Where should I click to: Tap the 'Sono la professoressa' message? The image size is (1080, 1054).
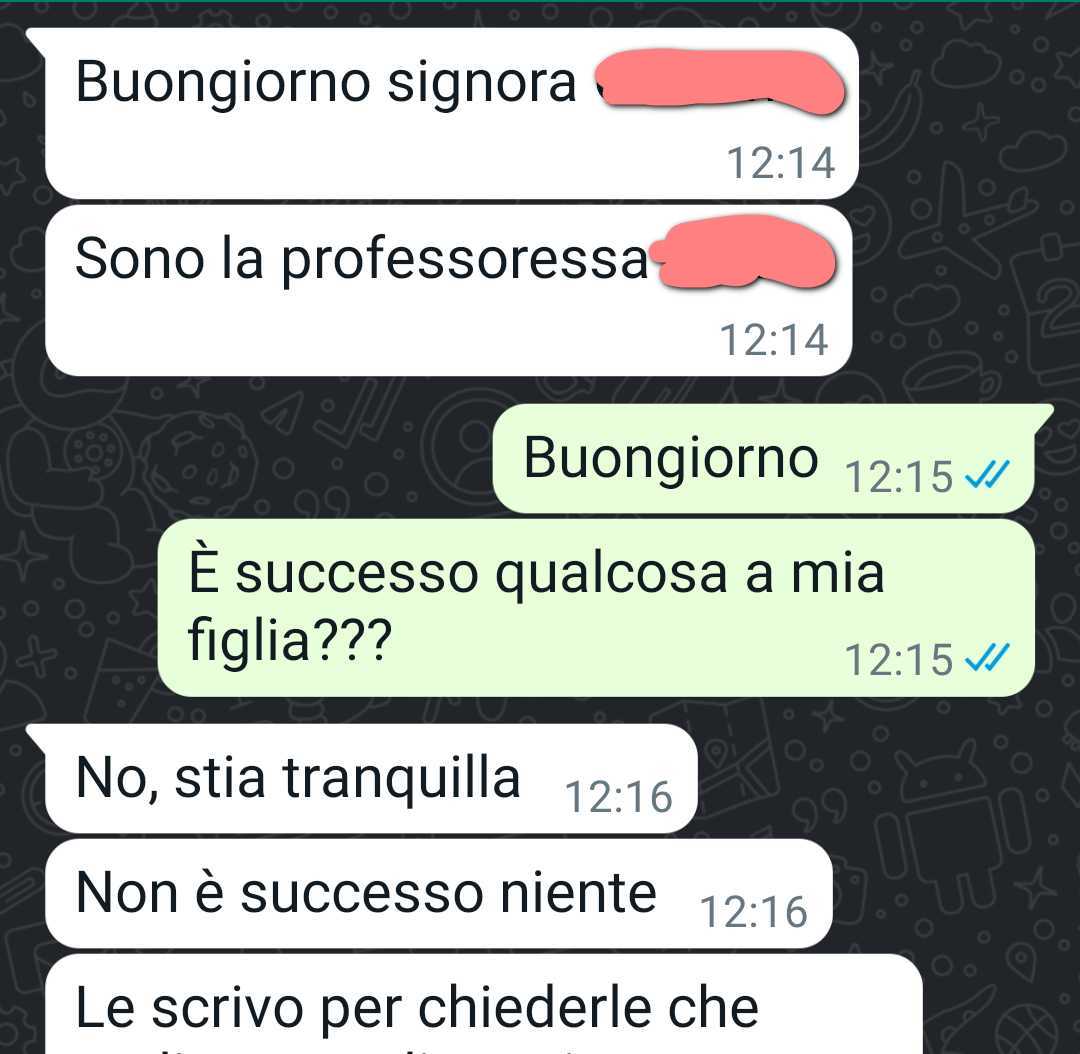tap(448, 290)
